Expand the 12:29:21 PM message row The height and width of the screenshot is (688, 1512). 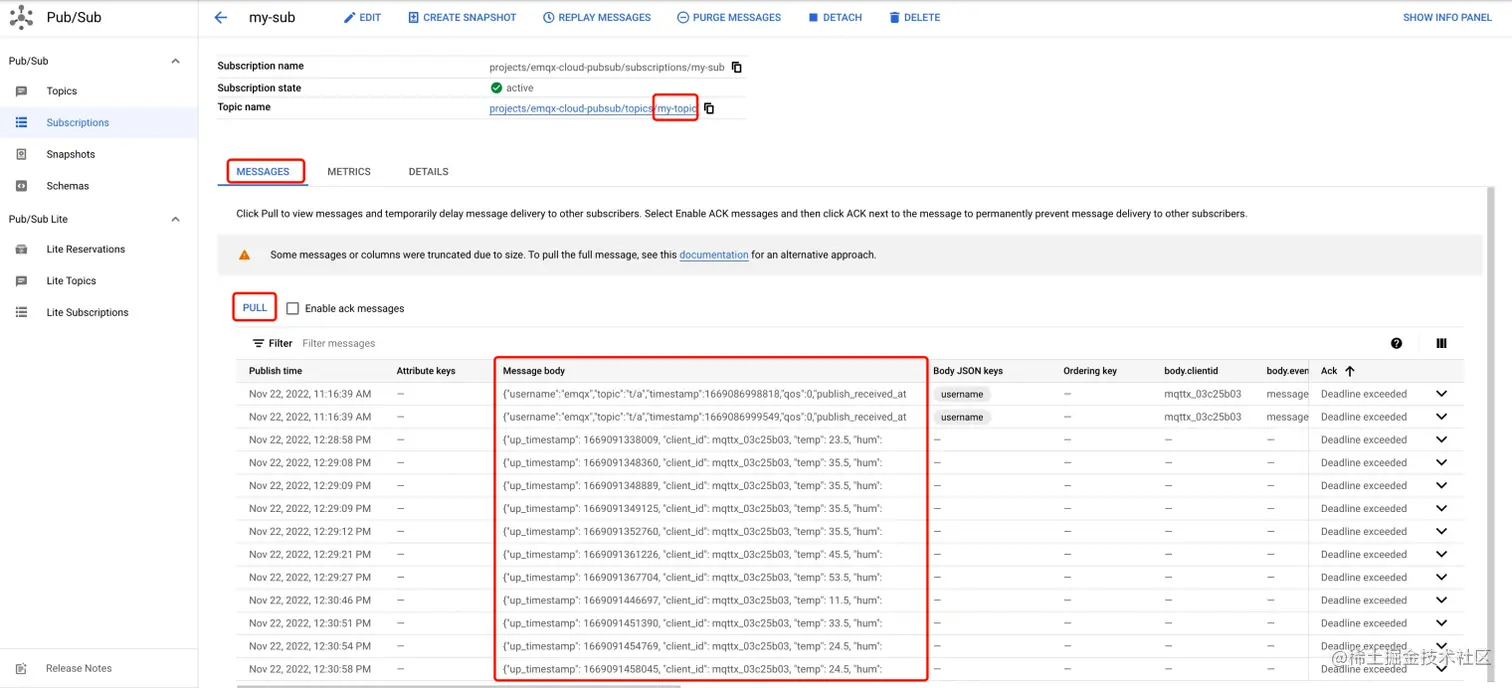click(x=1441, y=555)
